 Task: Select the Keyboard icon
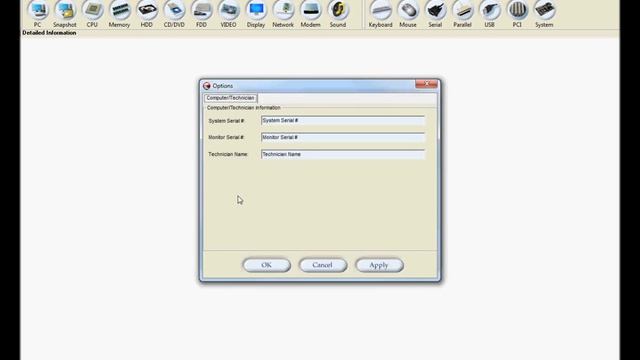click(x=380, y=11)
